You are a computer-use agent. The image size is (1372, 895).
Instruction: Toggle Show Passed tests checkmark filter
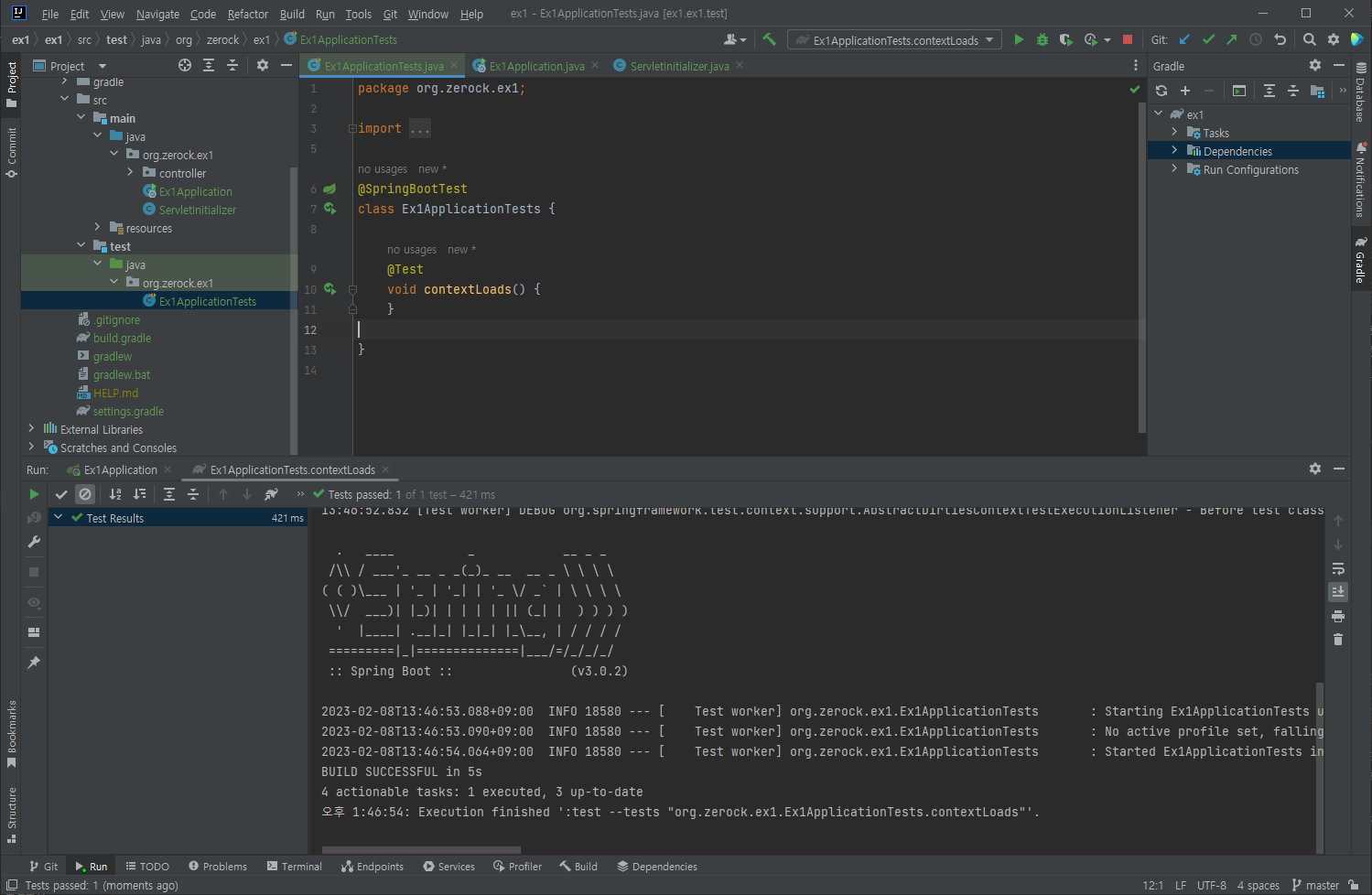61,494
